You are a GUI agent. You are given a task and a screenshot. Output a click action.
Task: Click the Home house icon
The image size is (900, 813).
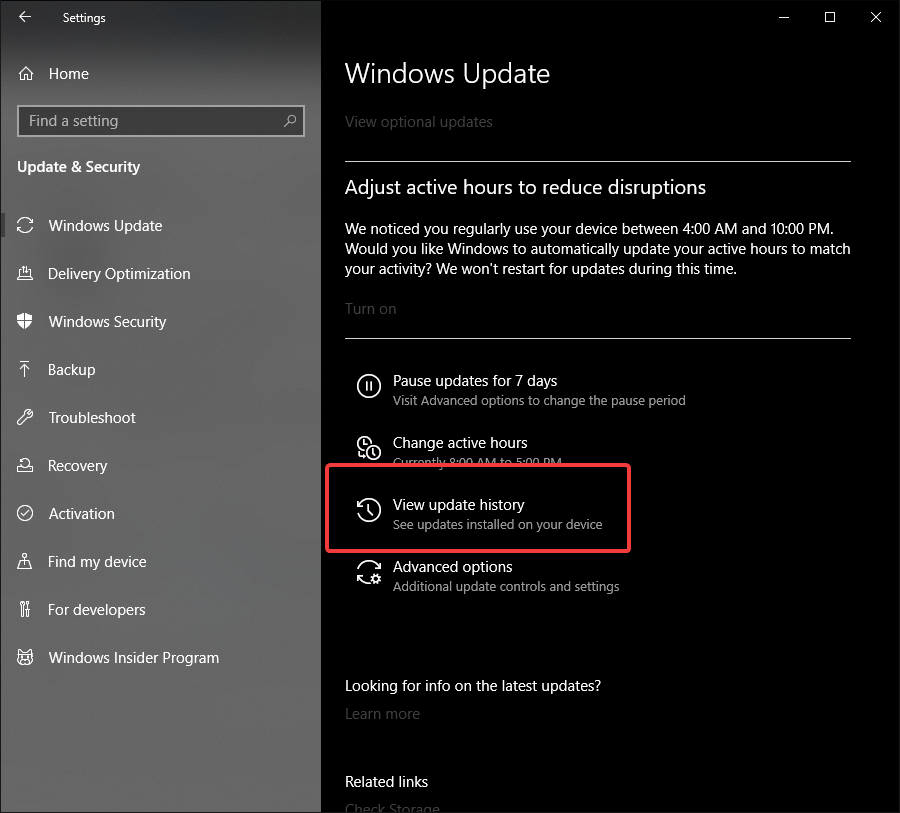pos(26,73)
